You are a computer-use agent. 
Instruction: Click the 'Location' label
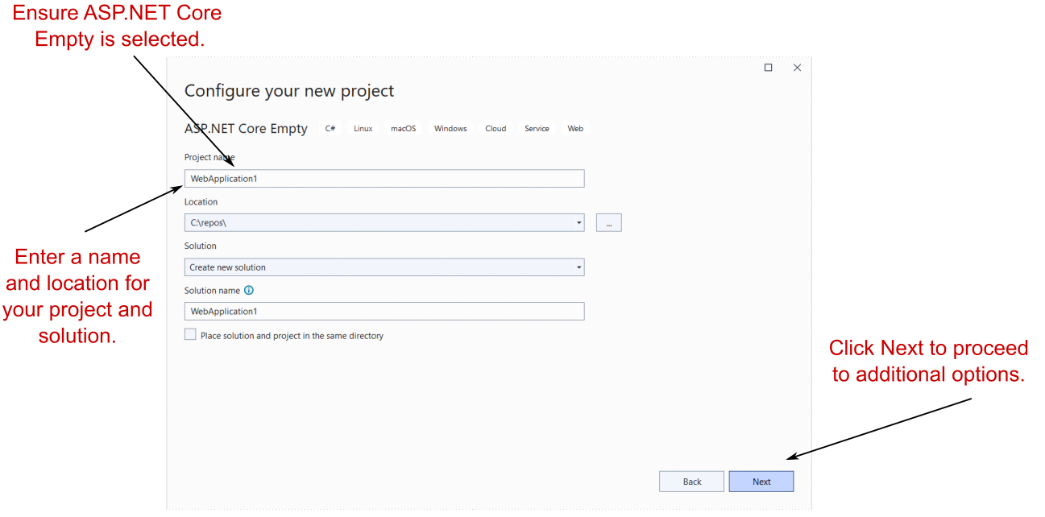pyautogui.click(x=201, y=201)
